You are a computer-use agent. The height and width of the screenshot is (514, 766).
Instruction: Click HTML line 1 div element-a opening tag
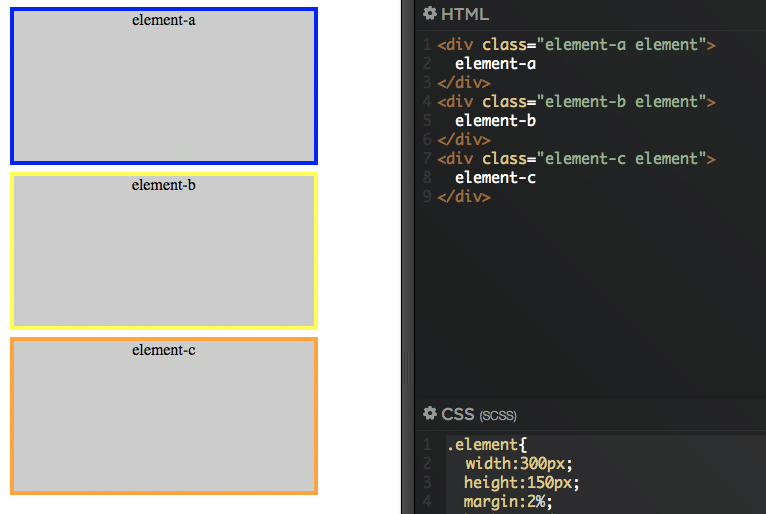click(x=576, y=45)
